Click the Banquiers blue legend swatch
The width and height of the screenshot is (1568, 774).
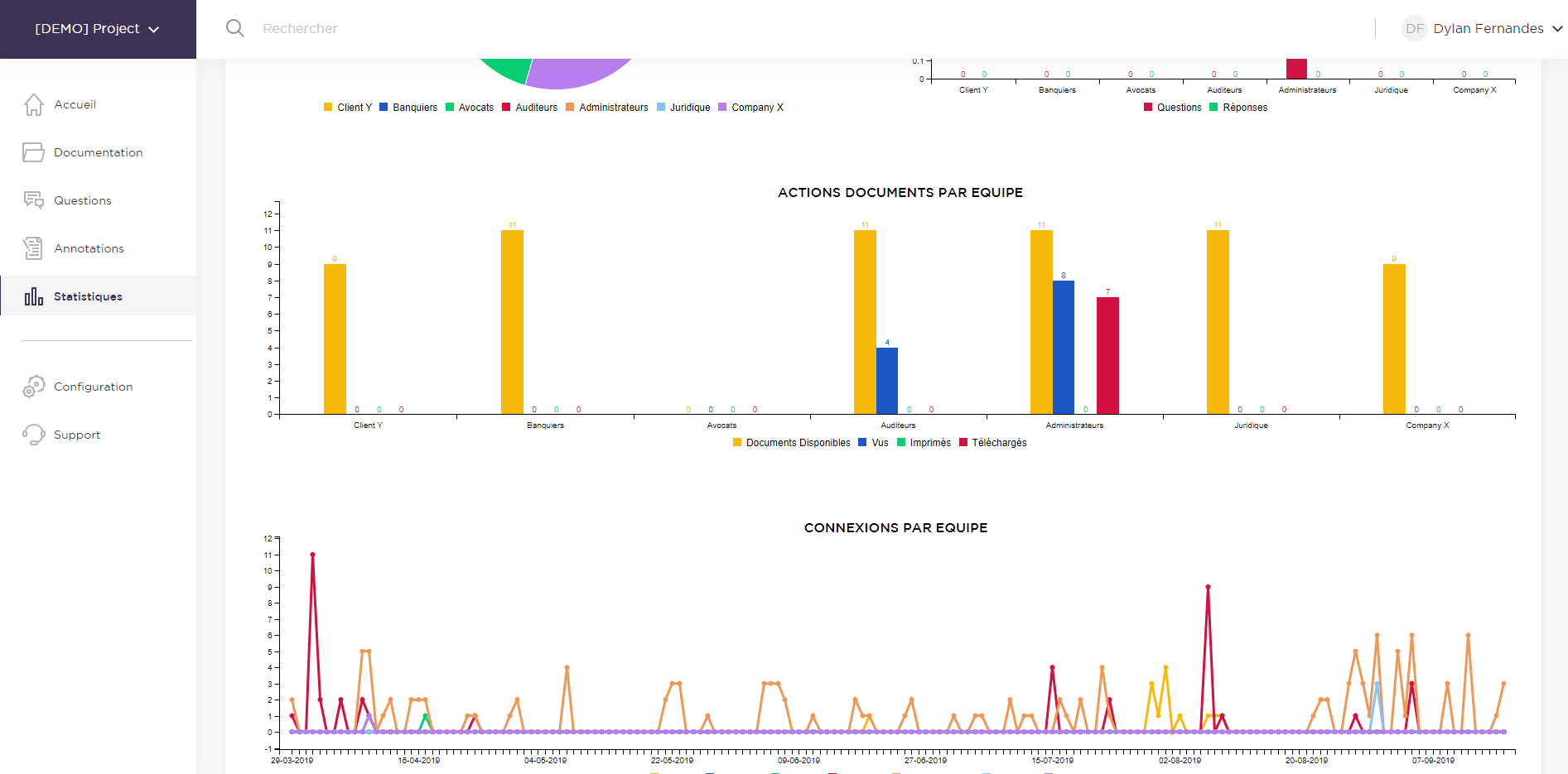(x=384, y=108)
